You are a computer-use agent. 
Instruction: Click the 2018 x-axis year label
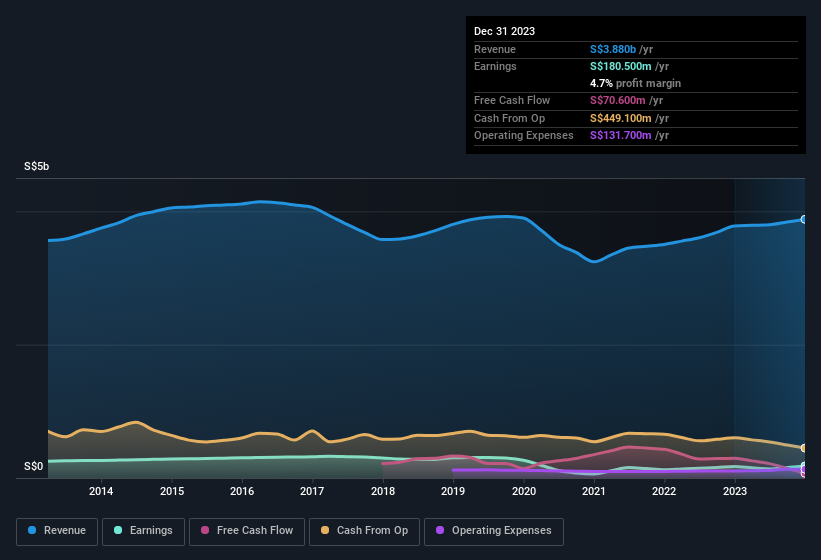click(383, 491)
